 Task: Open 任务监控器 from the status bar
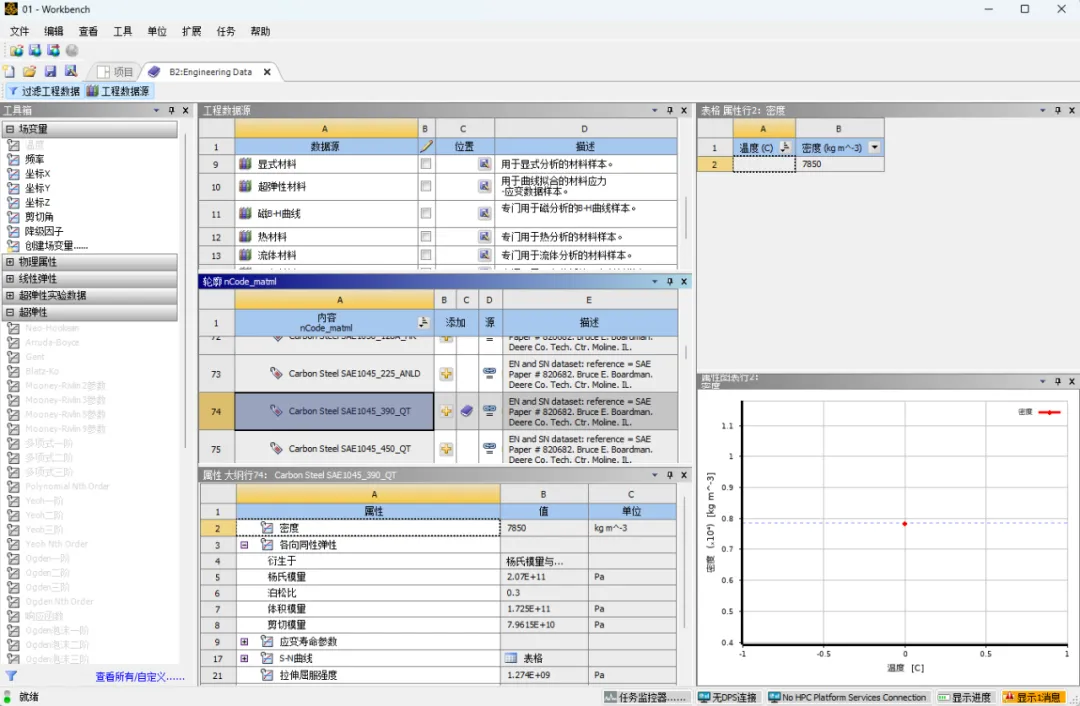[x=646, y=698]
